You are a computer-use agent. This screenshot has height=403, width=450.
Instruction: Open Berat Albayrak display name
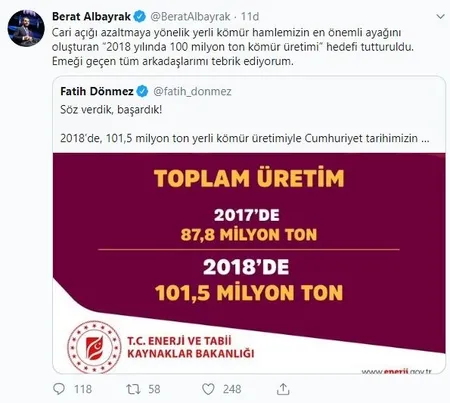tap(91, 17)
